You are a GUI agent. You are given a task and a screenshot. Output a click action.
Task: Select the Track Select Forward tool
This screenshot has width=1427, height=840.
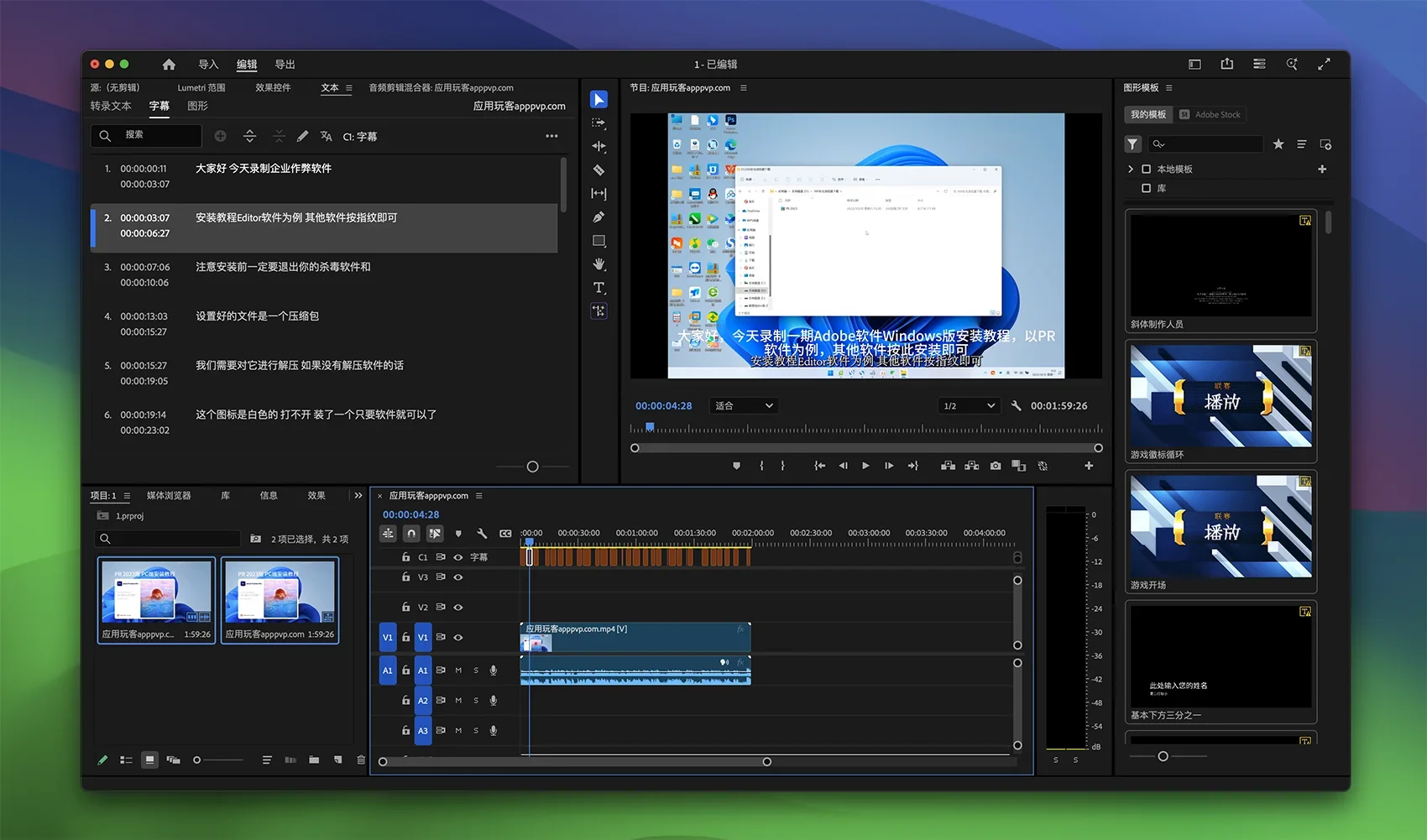pos(599,123)
